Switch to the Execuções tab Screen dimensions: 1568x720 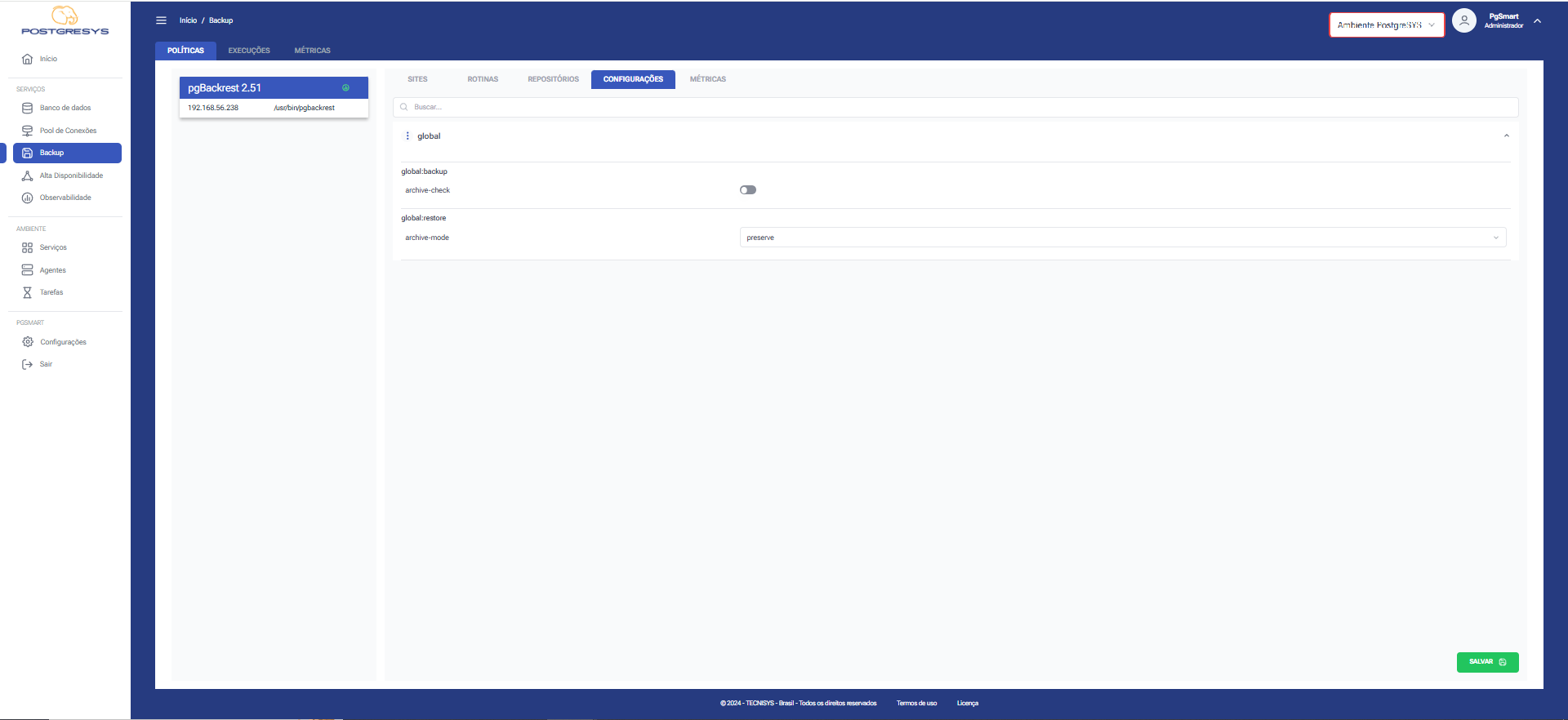pos(249,51)
